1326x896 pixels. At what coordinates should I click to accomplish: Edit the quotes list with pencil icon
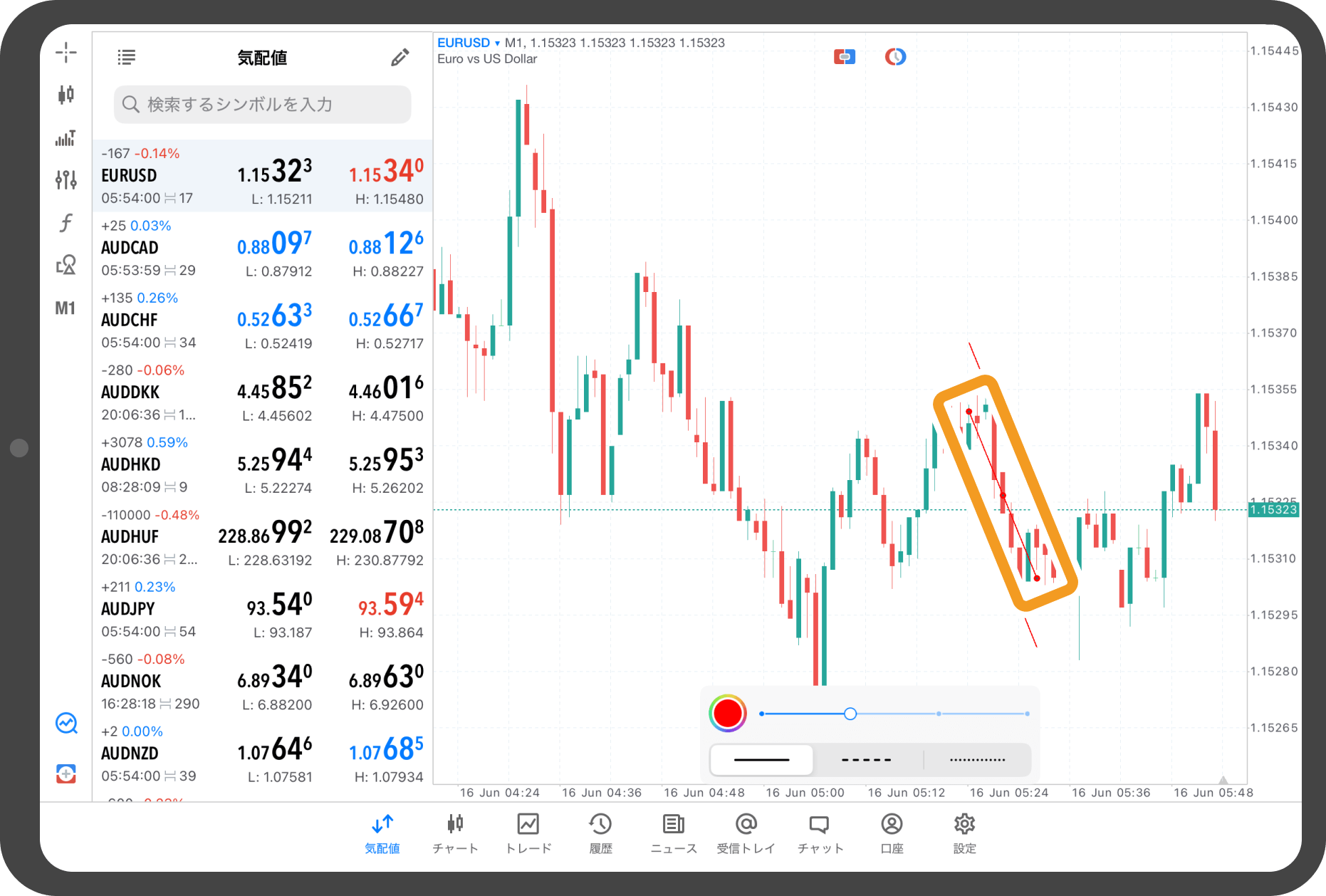tap(400, 58)
